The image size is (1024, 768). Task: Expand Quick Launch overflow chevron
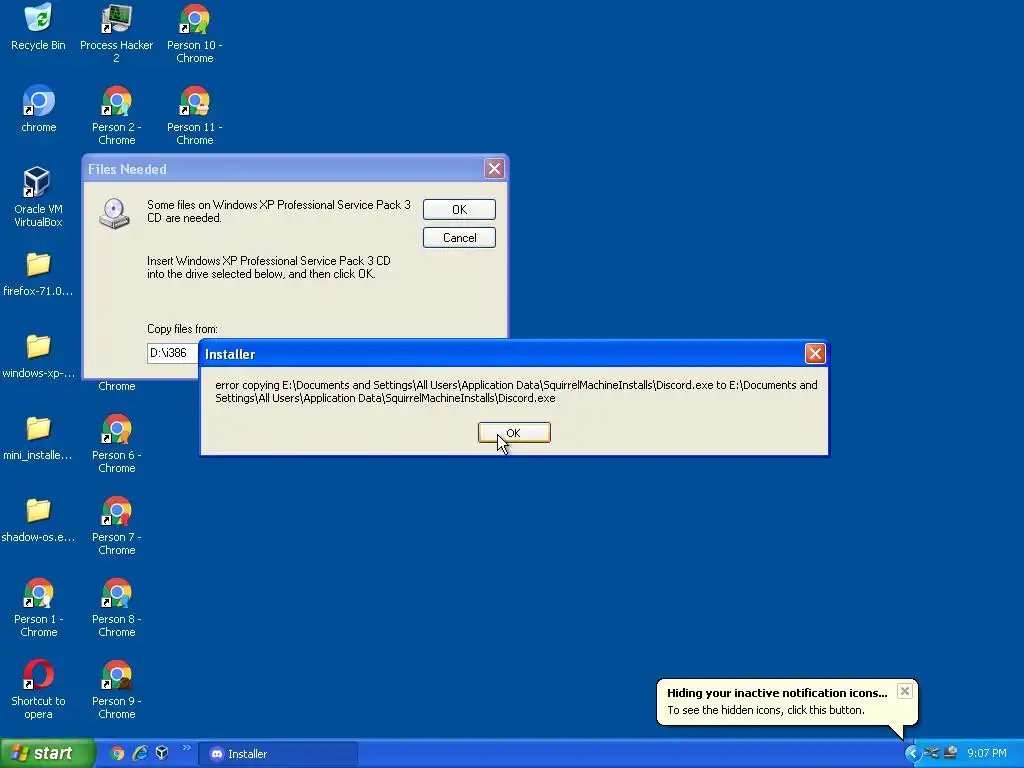pyautogui.click(x=187, y=748)
